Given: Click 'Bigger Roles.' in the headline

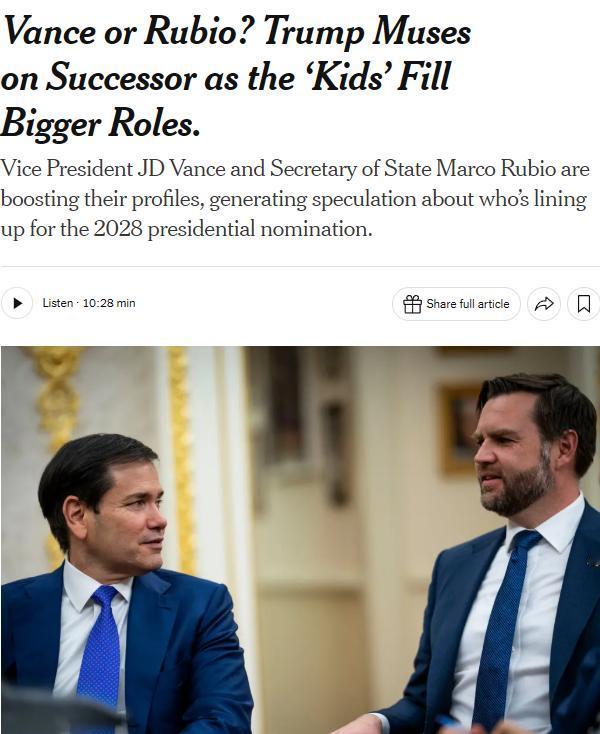Looking at the screenshot, I should click(101, 123).
